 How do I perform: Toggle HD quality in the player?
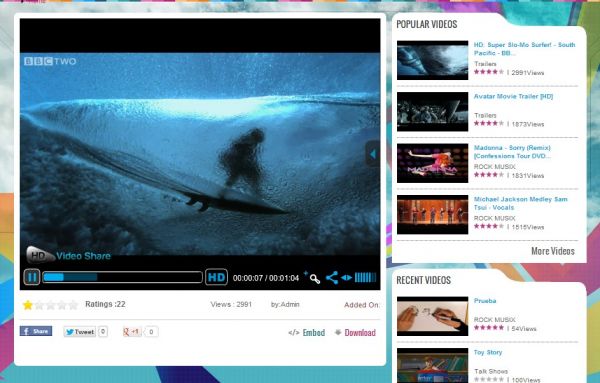click(217, 277)
